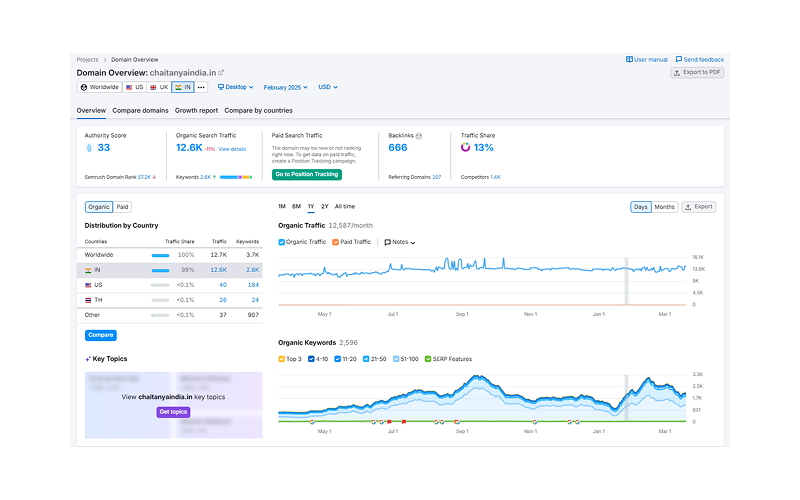This screenshot has height=500, width=800.
Task: Click the US row flag icon
Action: pos(88,285)
